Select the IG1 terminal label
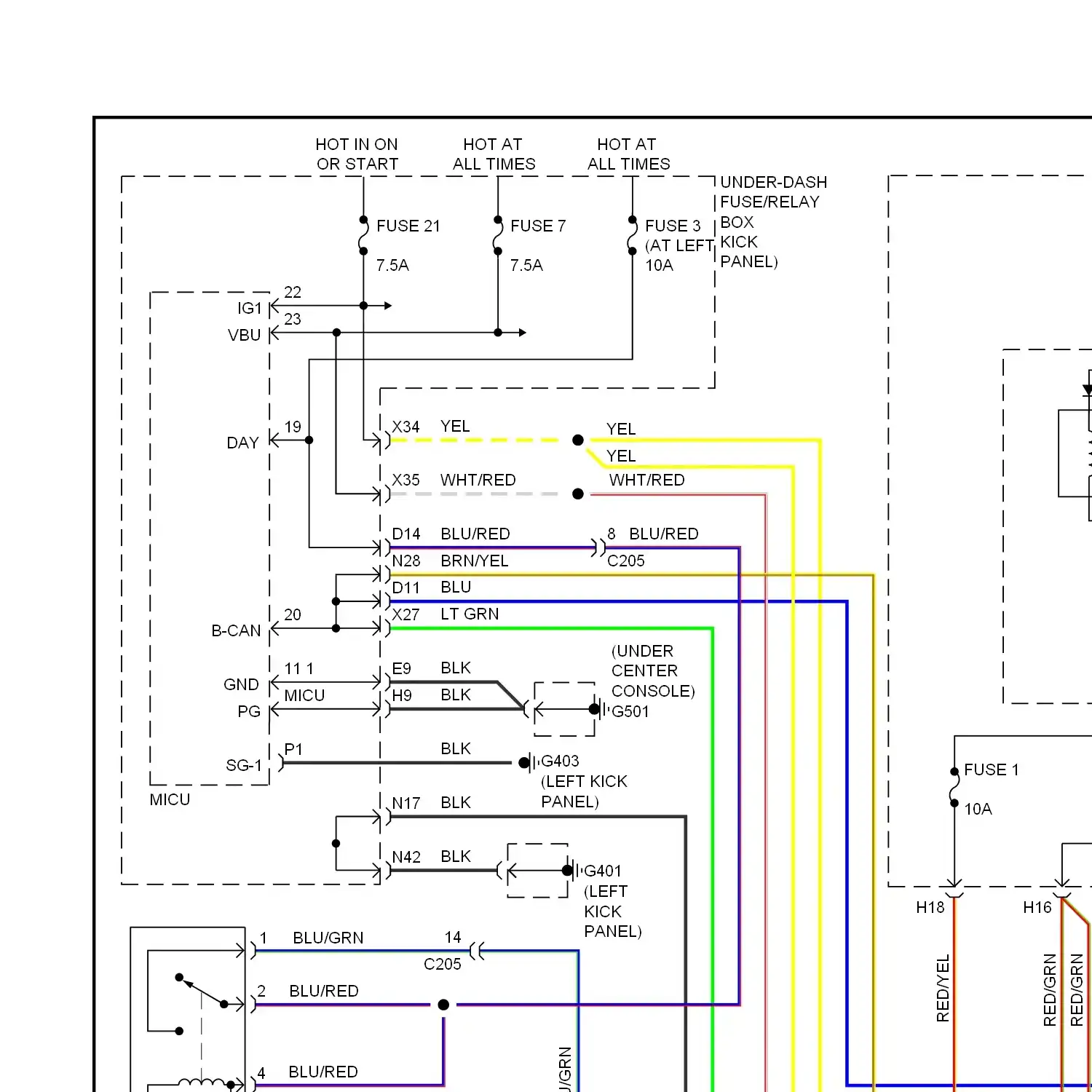This screenshot has height=1092, width=1092. tap(249, 309)
